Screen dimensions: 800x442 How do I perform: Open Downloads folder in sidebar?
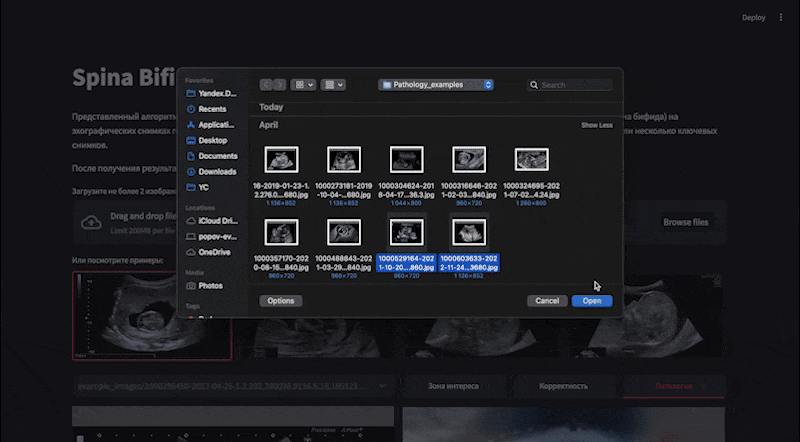[x=212, y=172]
